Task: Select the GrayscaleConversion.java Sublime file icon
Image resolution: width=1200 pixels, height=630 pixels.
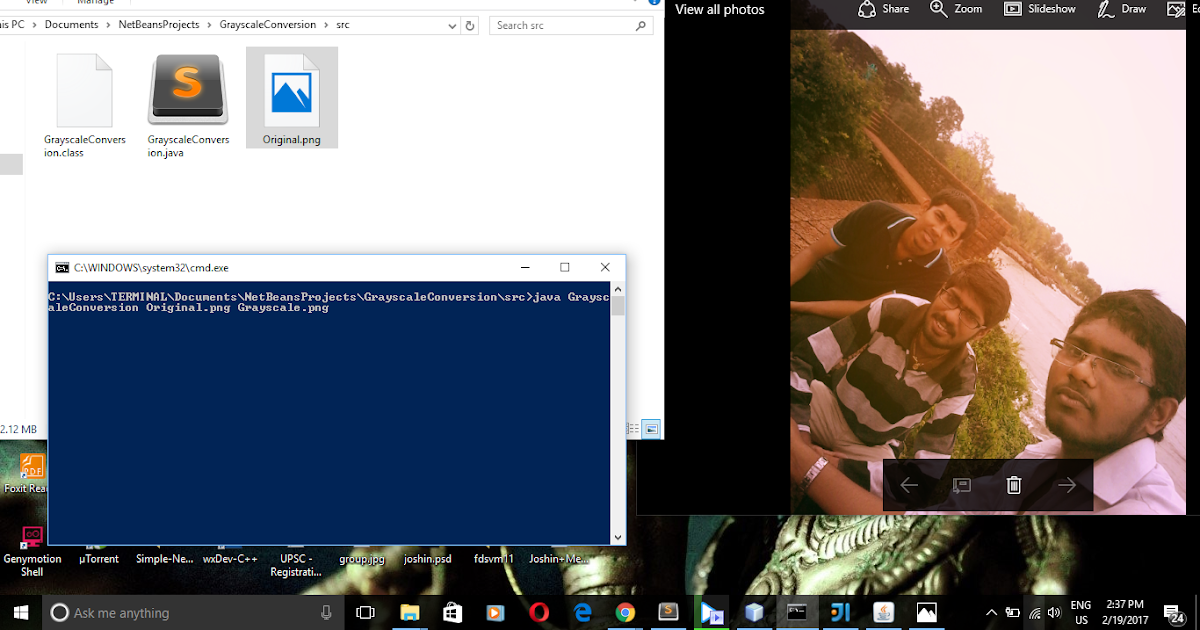Action: (188, 90)
